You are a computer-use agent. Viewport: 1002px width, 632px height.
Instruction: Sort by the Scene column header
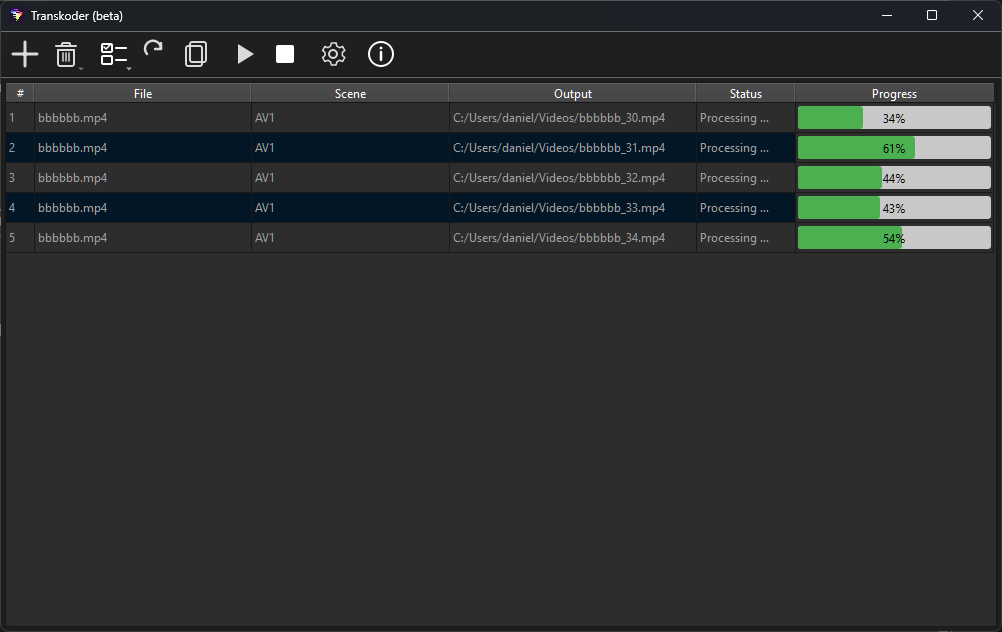350,93
